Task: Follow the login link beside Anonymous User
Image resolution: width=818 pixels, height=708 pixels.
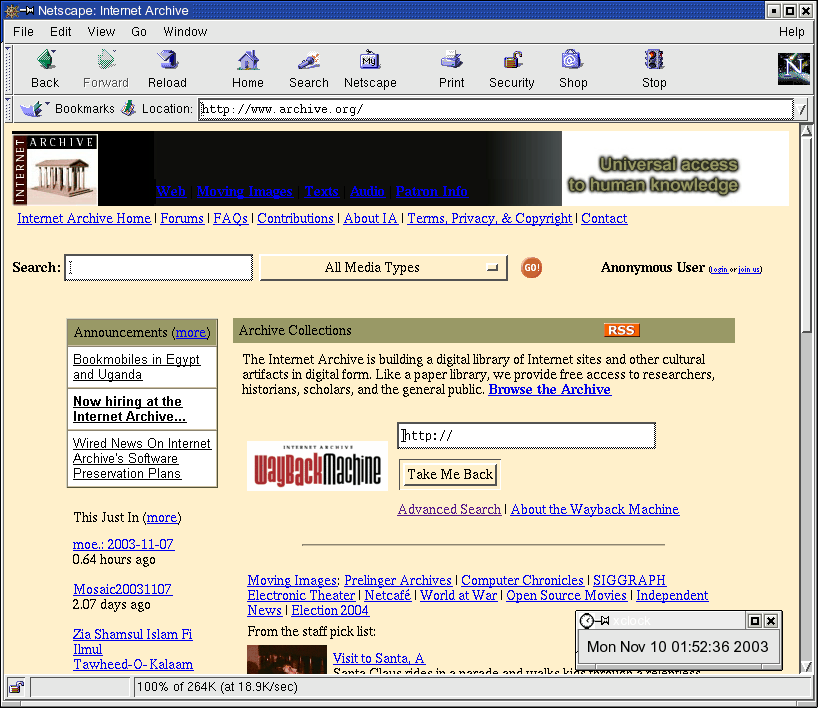Action: pos(719,270)
